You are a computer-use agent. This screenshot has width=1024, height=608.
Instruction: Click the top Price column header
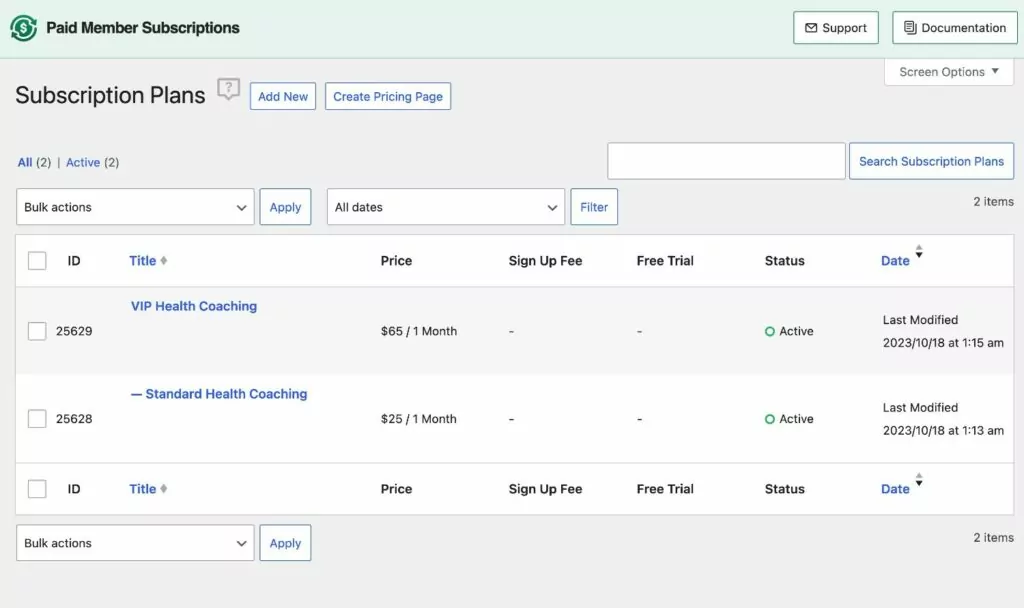pyautogui.click(x=396, y=261)
